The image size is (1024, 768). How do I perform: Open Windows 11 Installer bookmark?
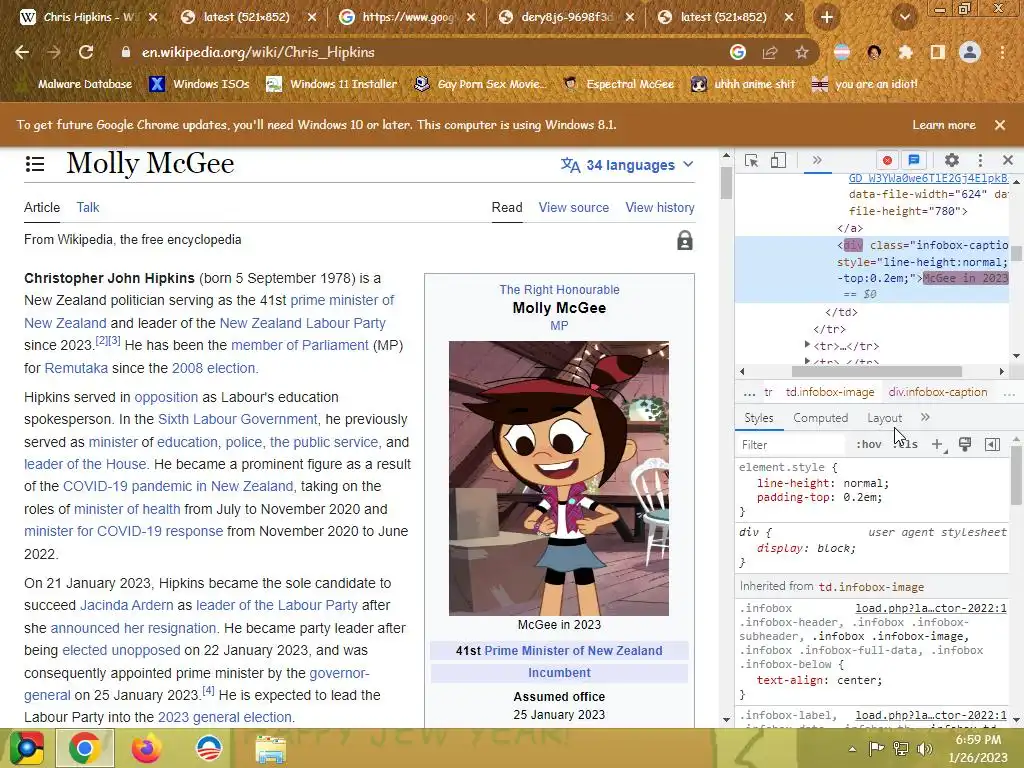332,84
